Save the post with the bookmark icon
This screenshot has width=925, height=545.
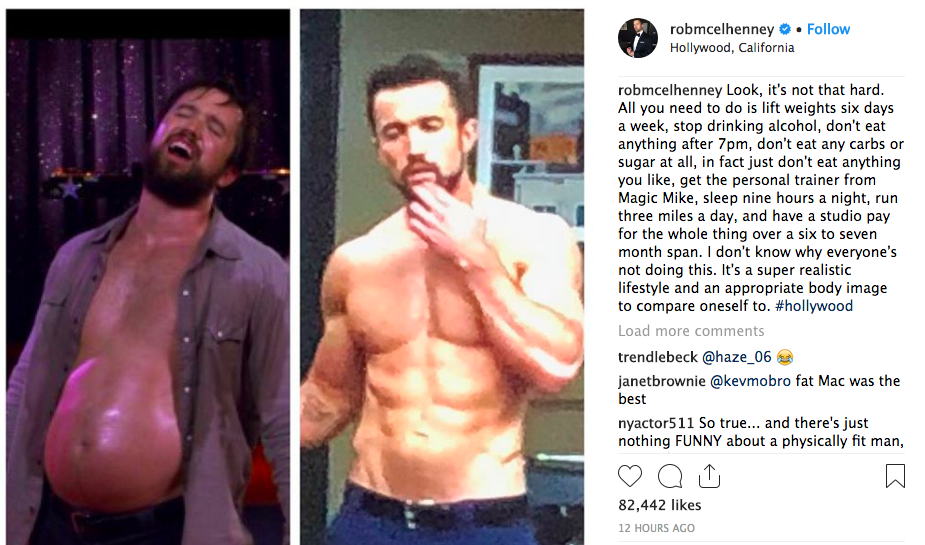point(894,475)
